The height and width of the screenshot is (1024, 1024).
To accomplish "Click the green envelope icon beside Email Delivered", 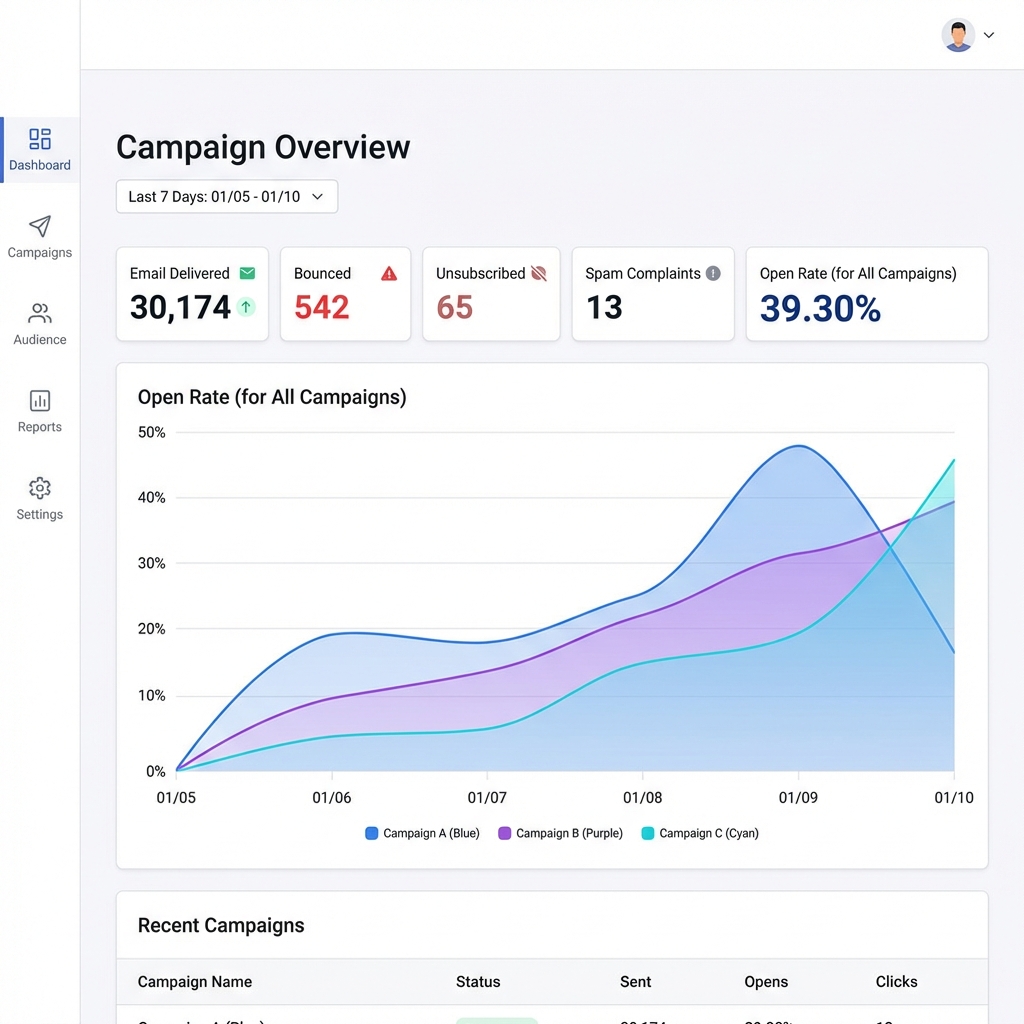I will point(249,272).
